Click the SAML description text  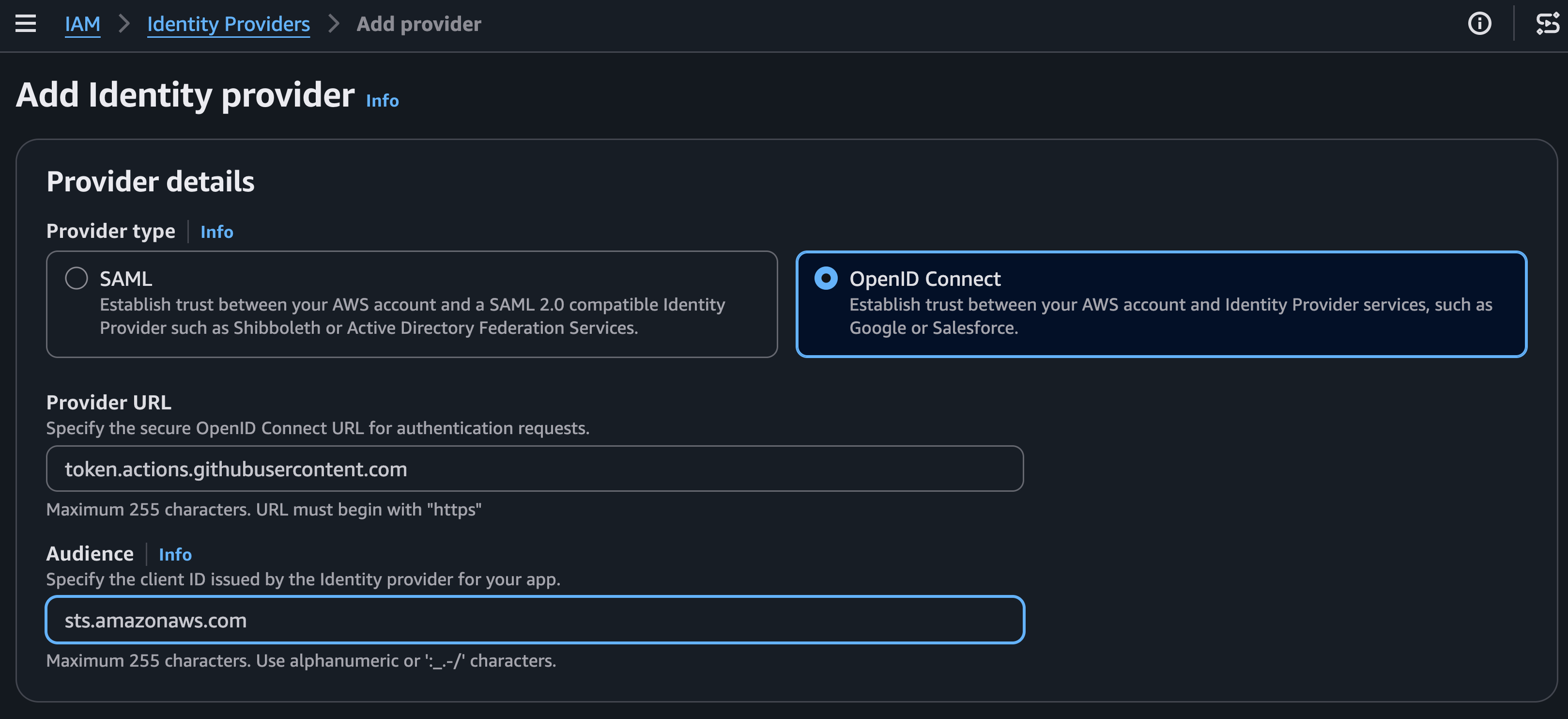click(x=412, y=316)
